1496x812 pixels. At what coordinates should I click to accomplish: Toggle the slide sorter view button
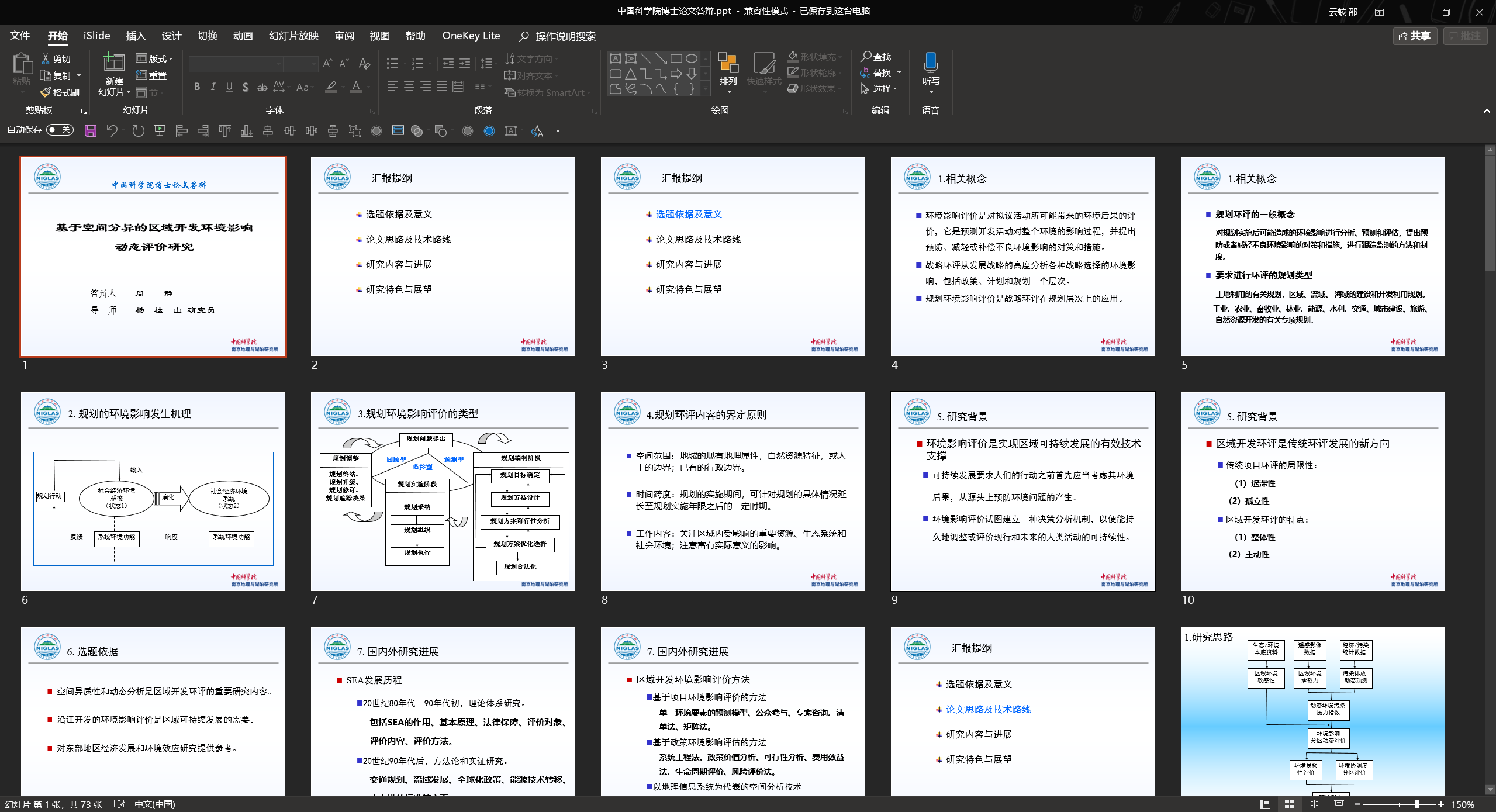[1290, 804]
